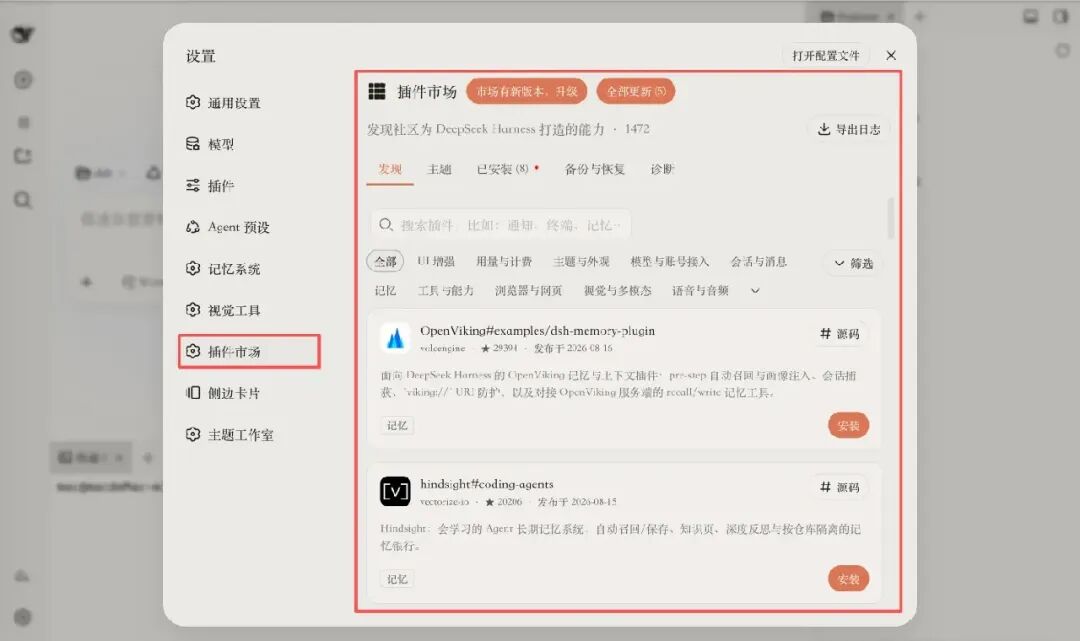
Task: Click 记忆 tag on OpenViking card
Action: coord(397,425)
